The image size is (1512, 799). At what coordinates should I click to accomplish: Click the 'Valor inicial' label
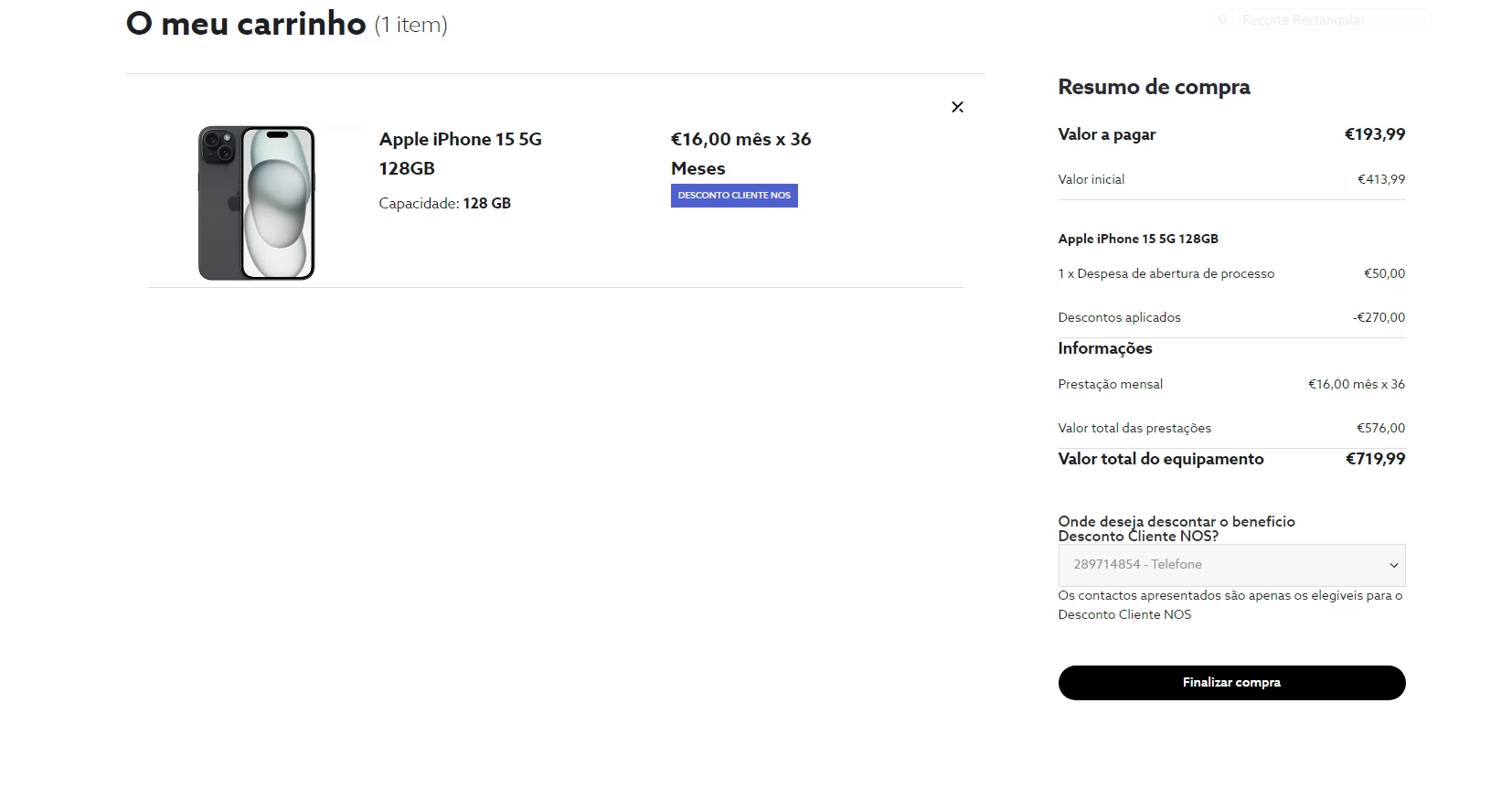point(1091,179)
